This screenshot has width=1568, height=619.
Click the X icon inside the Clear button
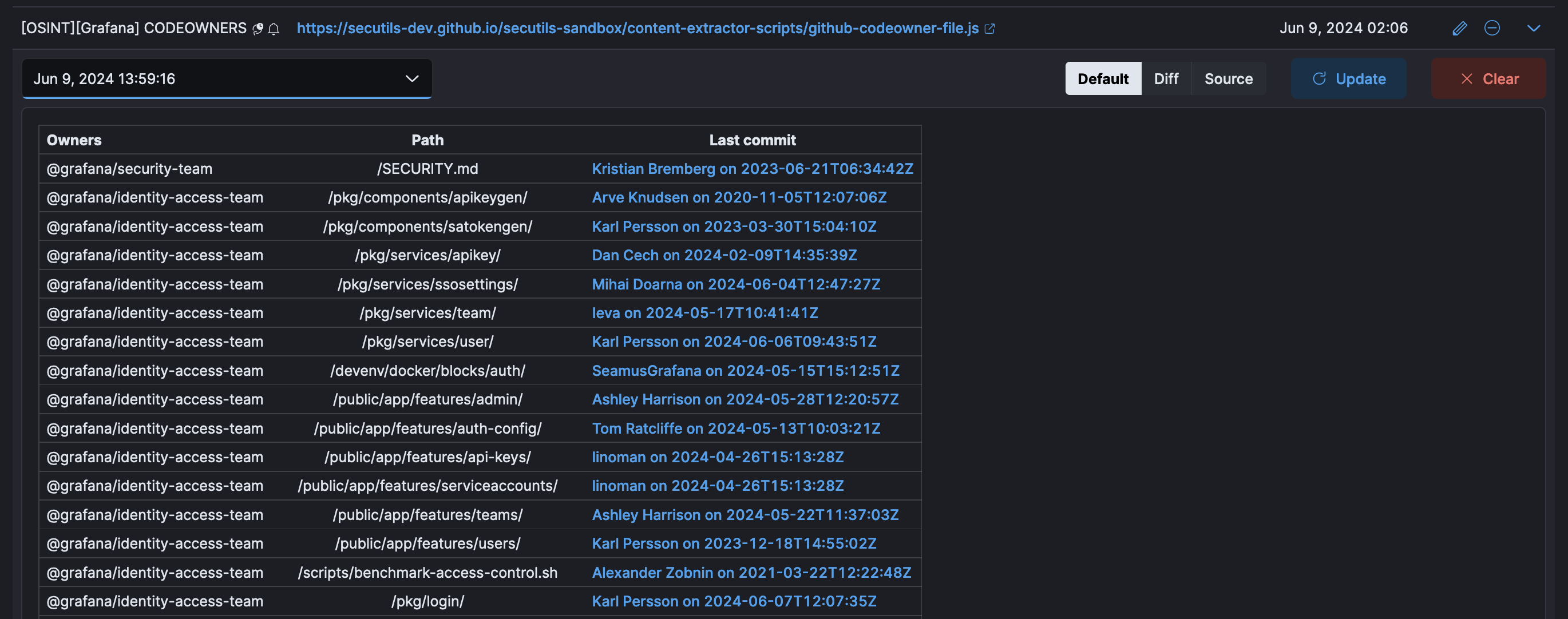pyautogui.click(x=1467, y=78)
